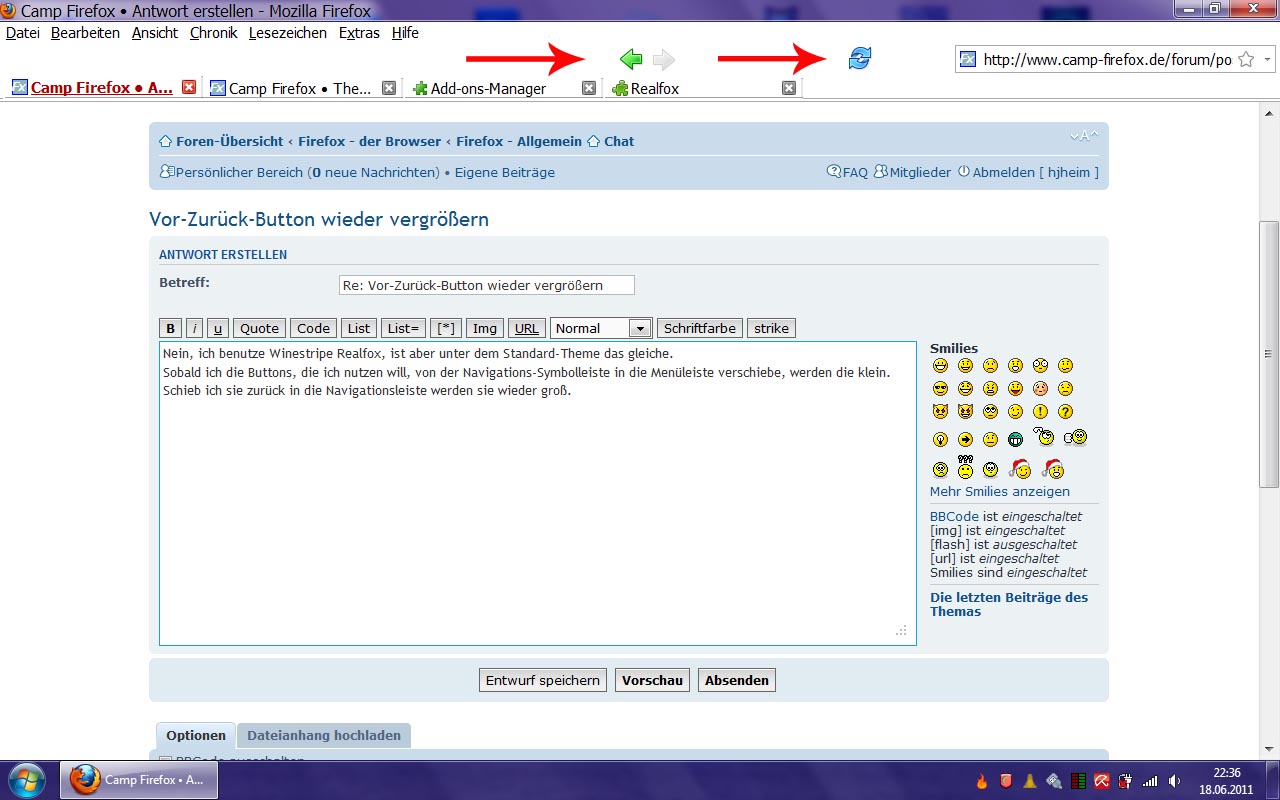Apply bold with the B button
This screenshot has width=1280, height=800.
[170, 328]
